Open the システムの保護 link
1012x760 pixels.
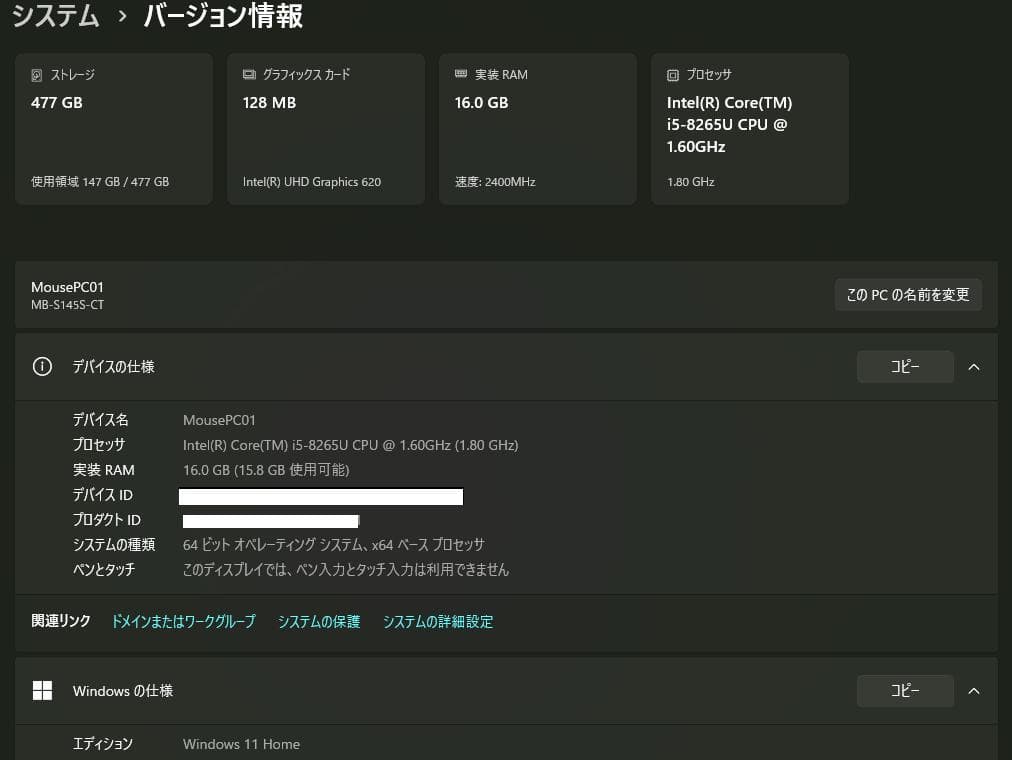[x=318, y=621]
